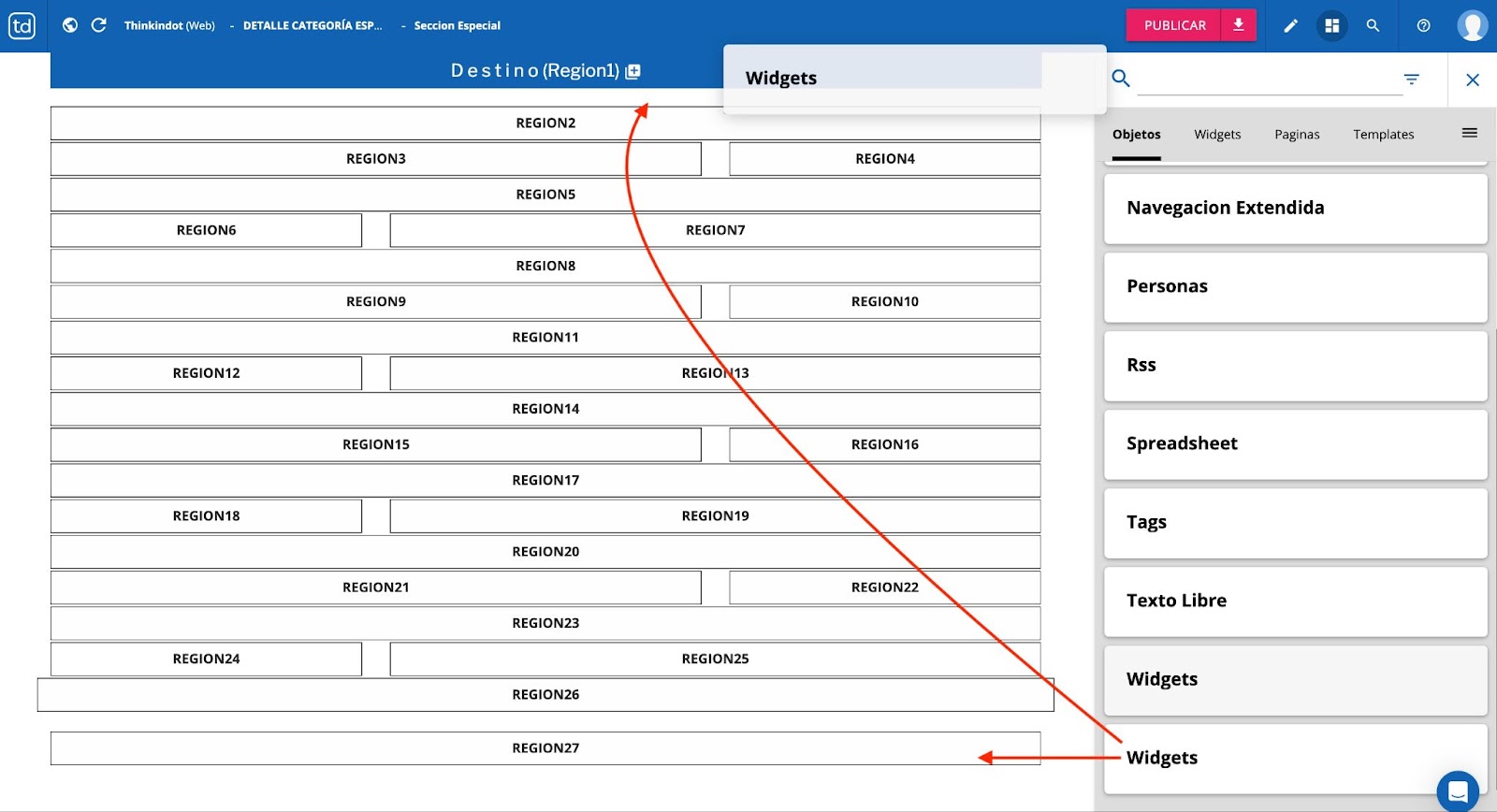Viewport: 1497px width, 812px height.
Task: Select the Texto Libre object card
Action: (1295, 602)
